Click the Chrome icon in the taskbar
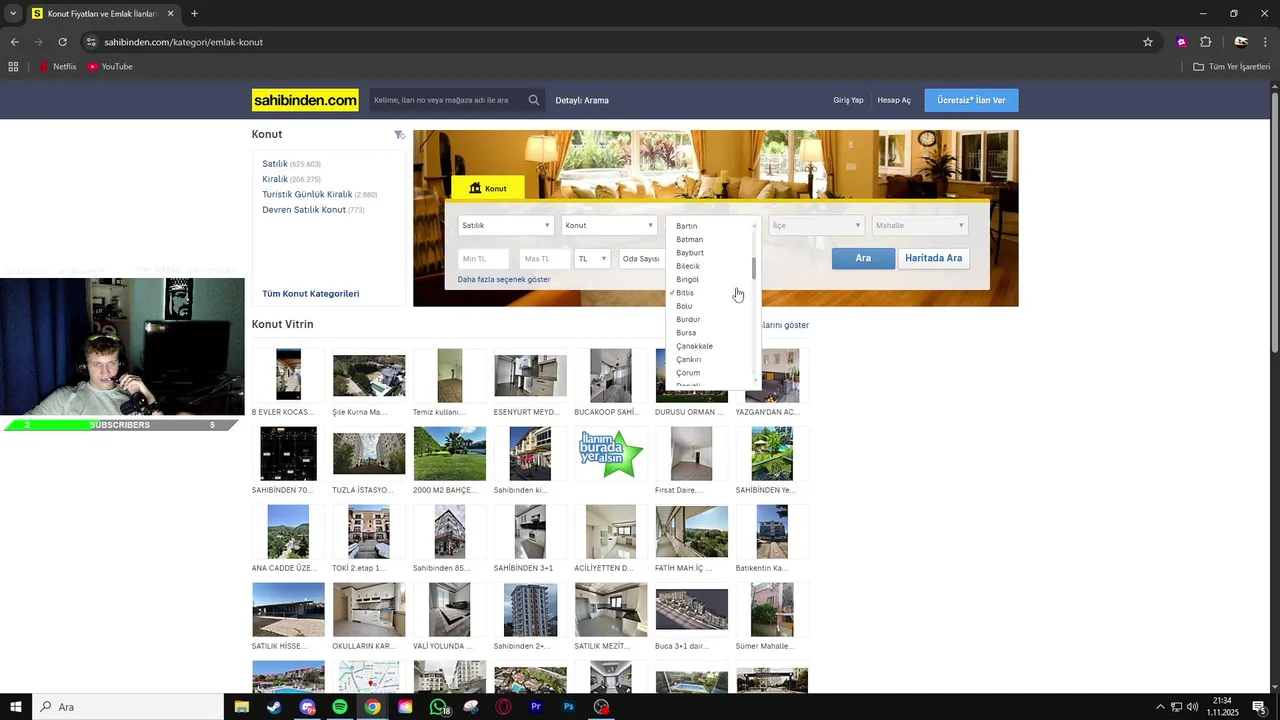 pyautogui.click(x=372, y=707)
